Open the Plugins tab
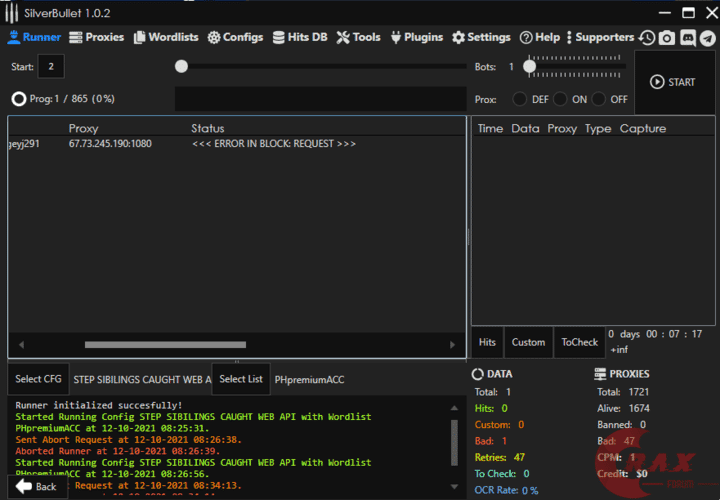The height and width of the screenshot is (500, 720). click(x=415, y=37)
